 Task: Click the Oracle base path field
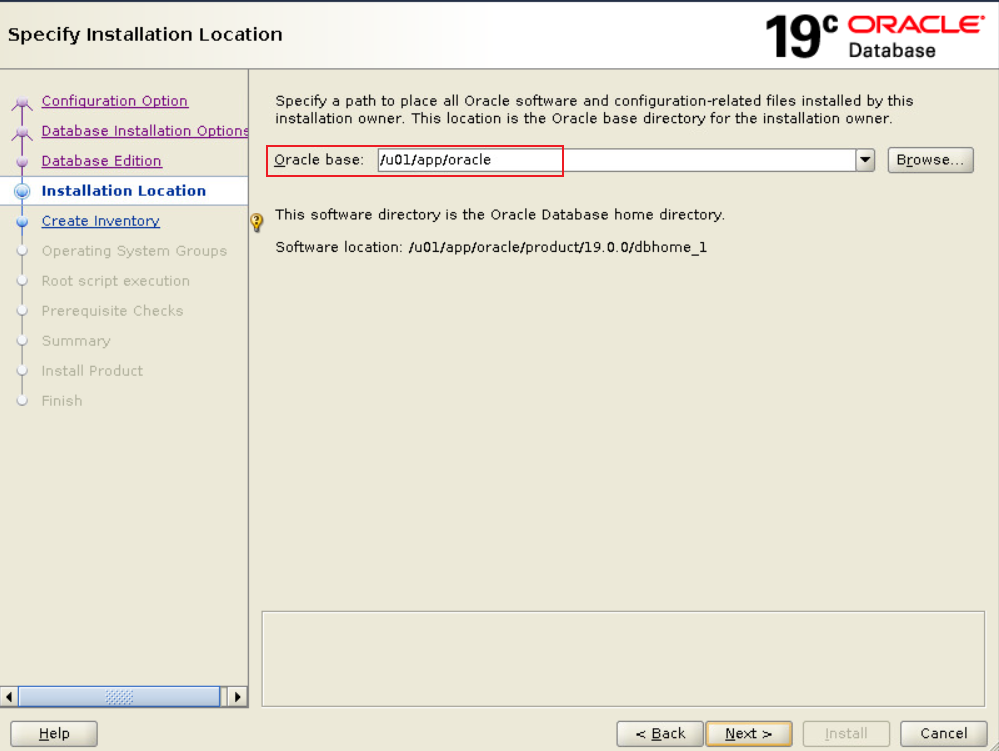617,160
